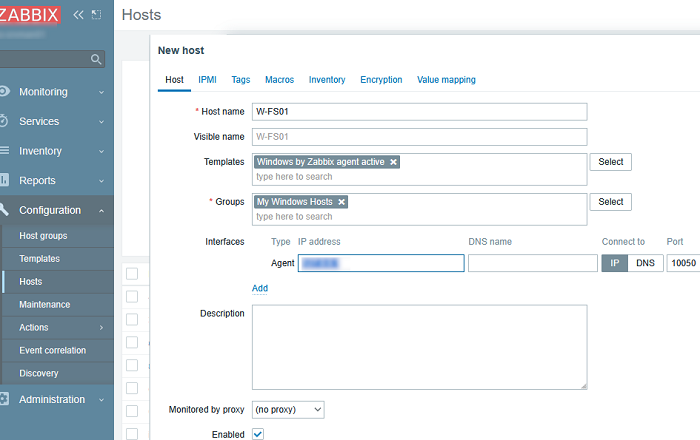Tick the third host row checkbox
Image resolution: width=700 pixels, height=440 pixels.
132,320
